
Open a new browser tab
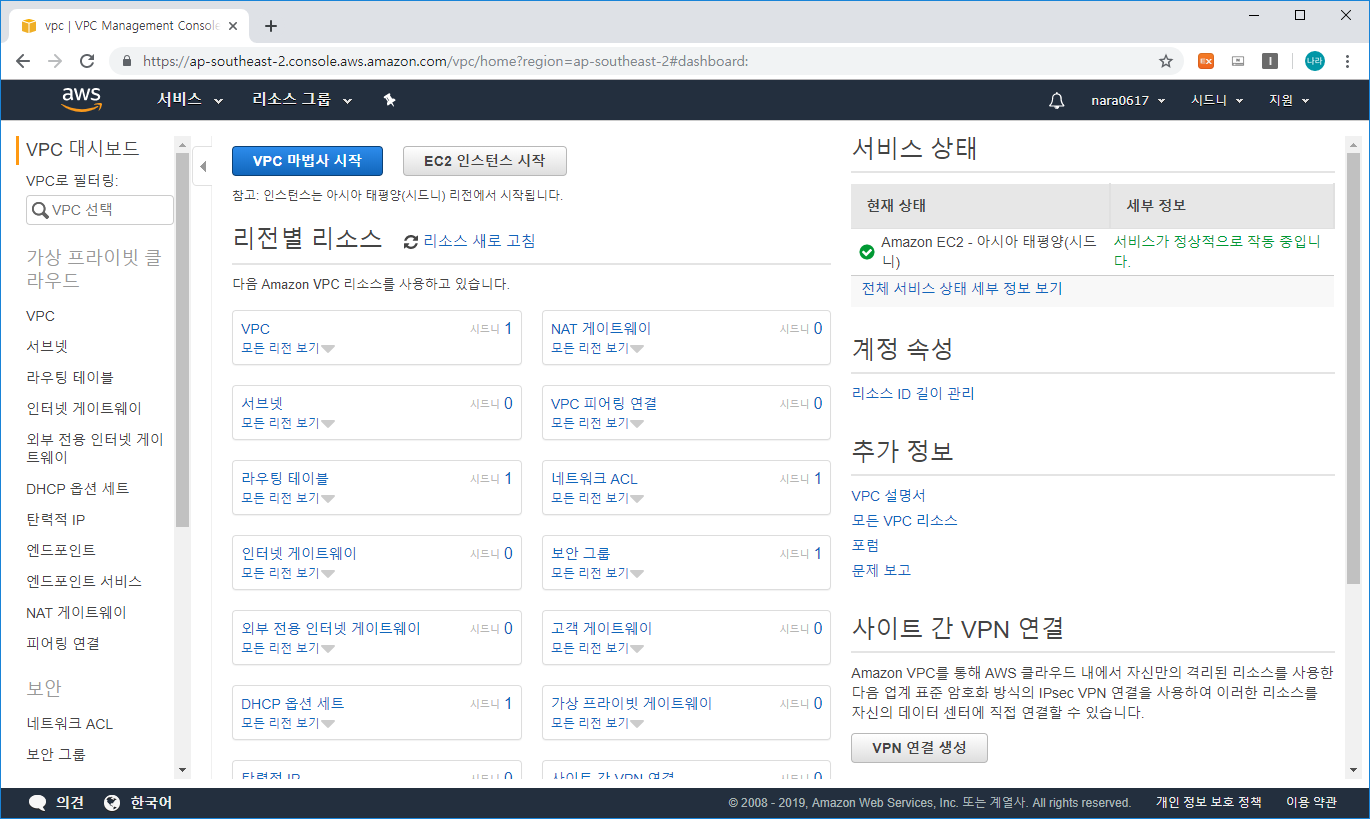(270, 26)
